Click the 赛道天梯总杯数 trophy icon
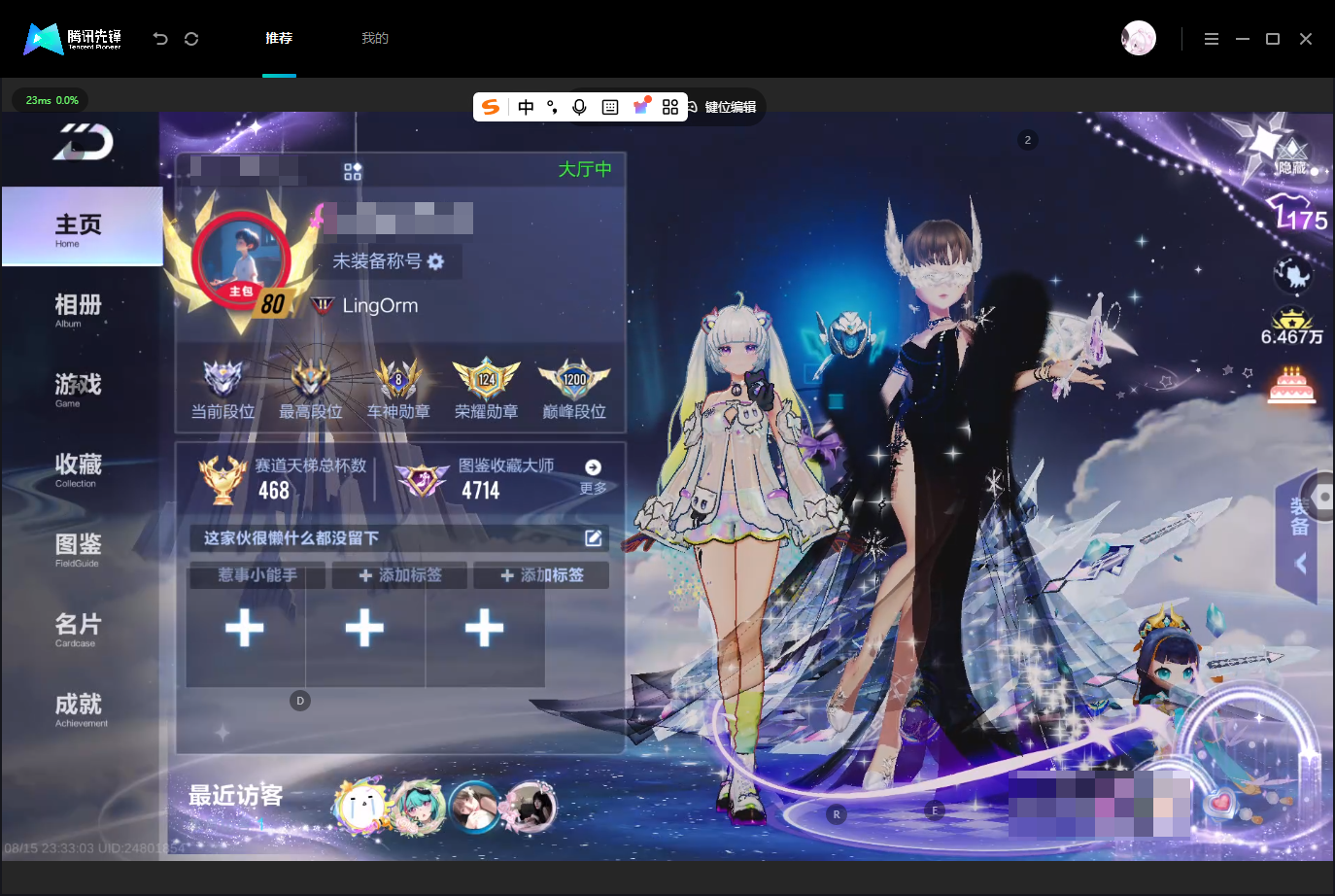1335x896 pixels. (222, 479)
